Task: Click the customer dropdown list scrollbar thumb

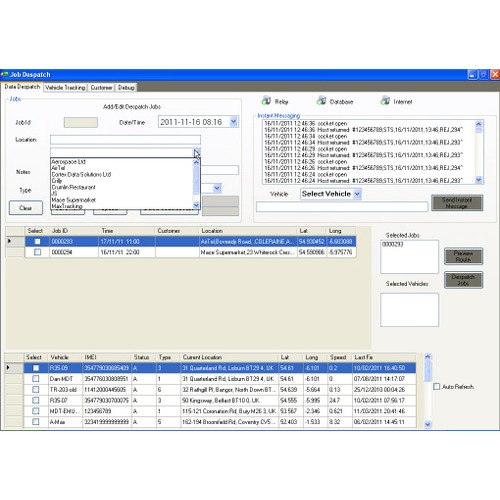Action: [x=196, y=180]
